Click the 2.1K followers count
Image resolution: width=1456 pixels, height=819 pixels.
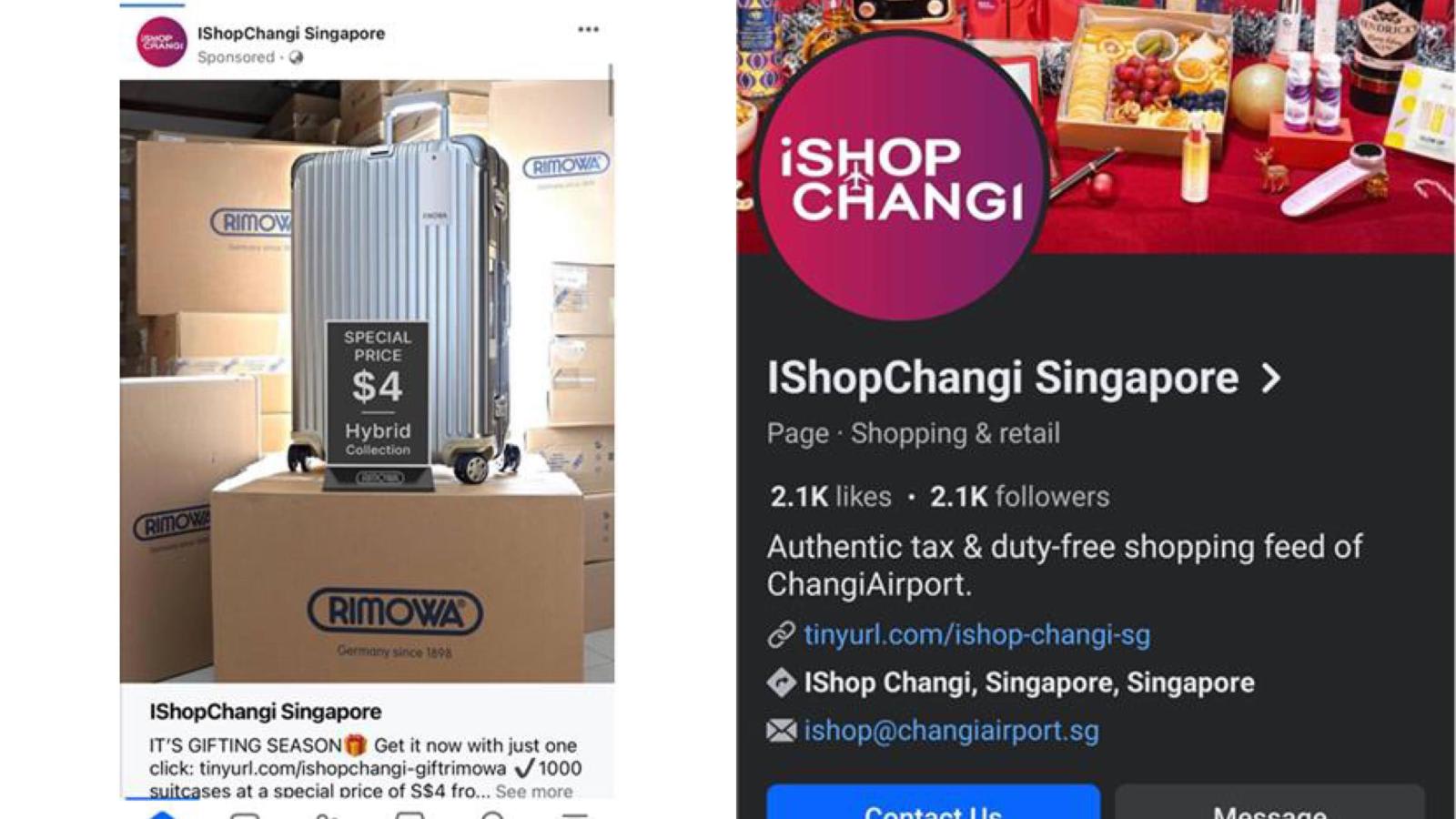point(1019,496)
